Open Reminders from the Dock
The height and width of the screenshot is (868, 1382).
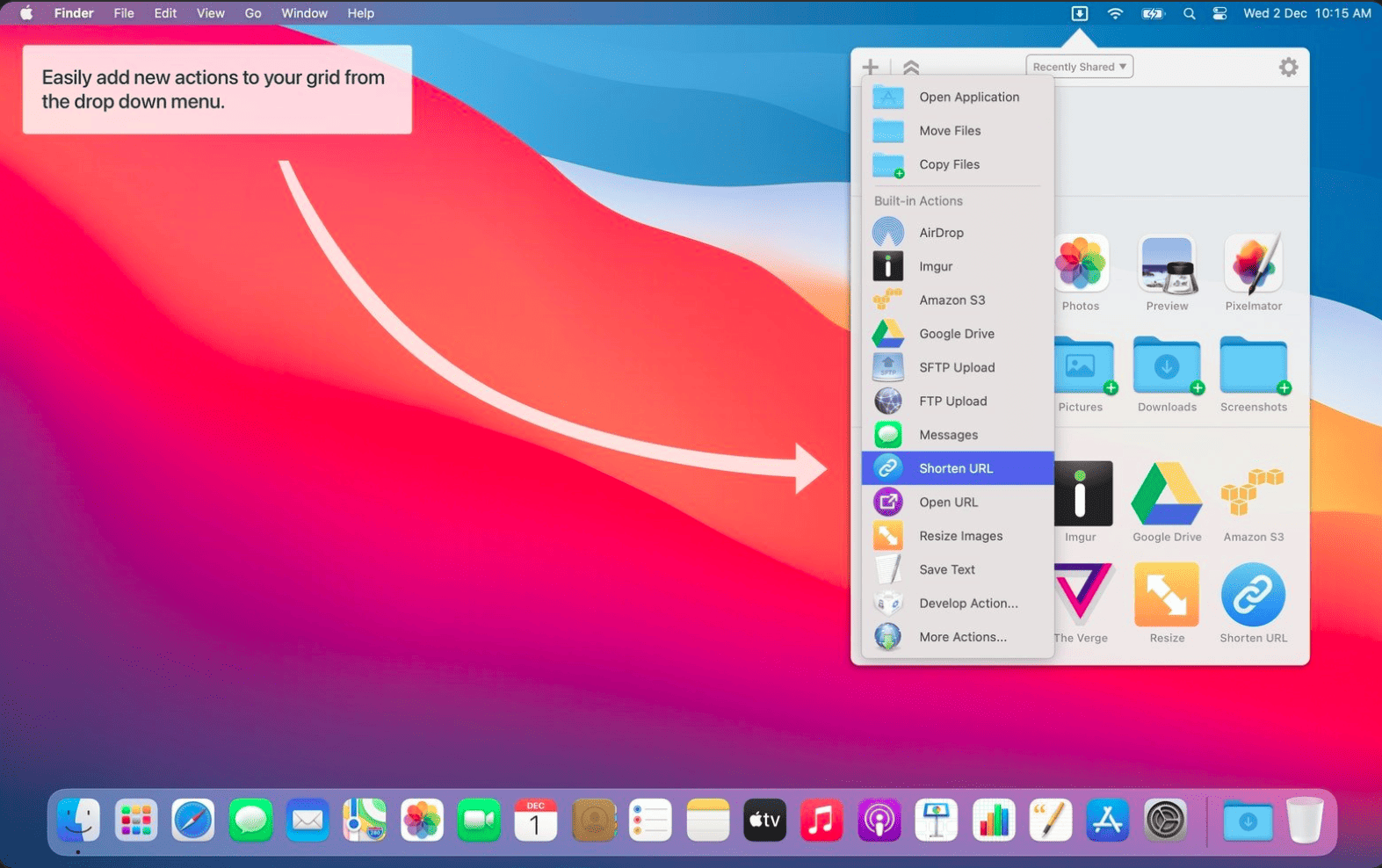point(650,821)
